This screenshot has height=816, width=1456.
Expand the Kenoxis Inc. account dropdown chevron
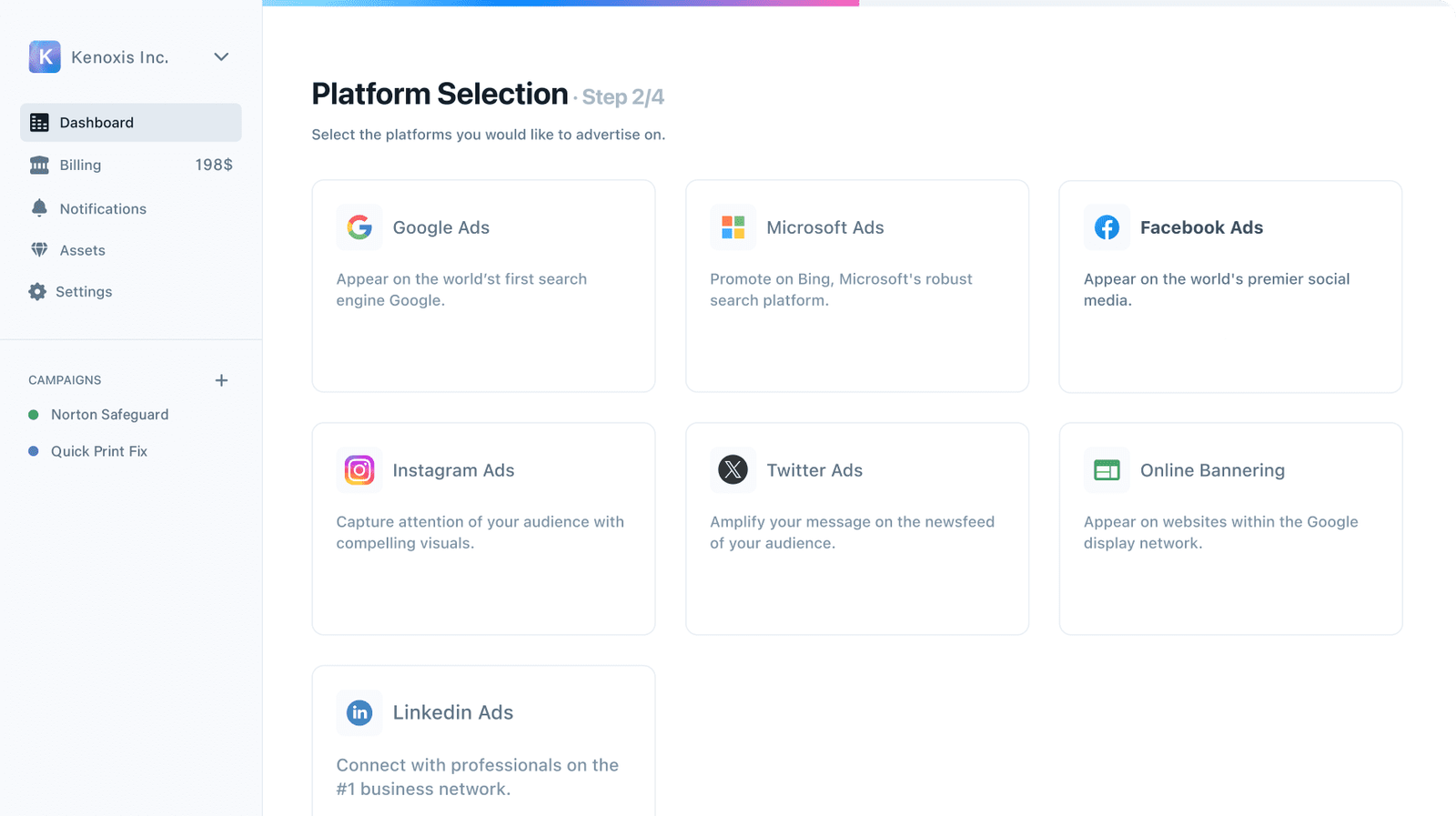pos(221,56)
